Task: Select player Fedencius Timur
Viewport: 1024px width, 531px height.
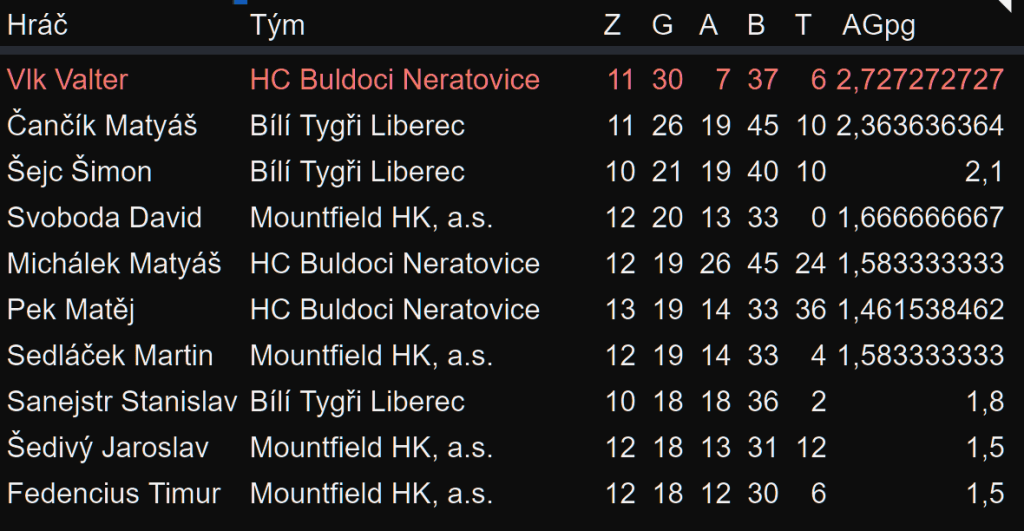Action: click(x=113, y=494)
